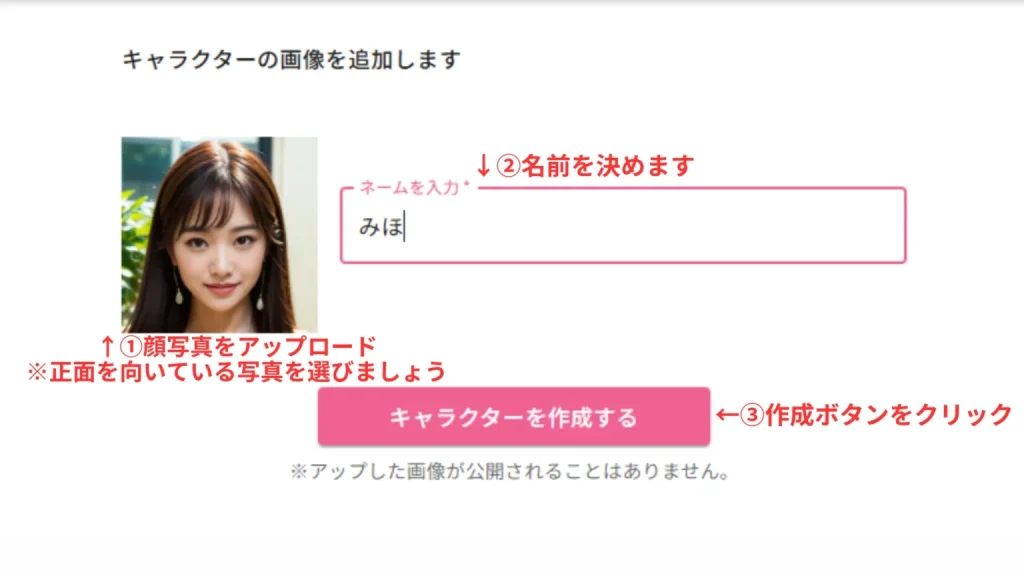Viewport: 1024px width, 576px height.
Task: Click empty right side of name field
Action: (x=718, y=226)
